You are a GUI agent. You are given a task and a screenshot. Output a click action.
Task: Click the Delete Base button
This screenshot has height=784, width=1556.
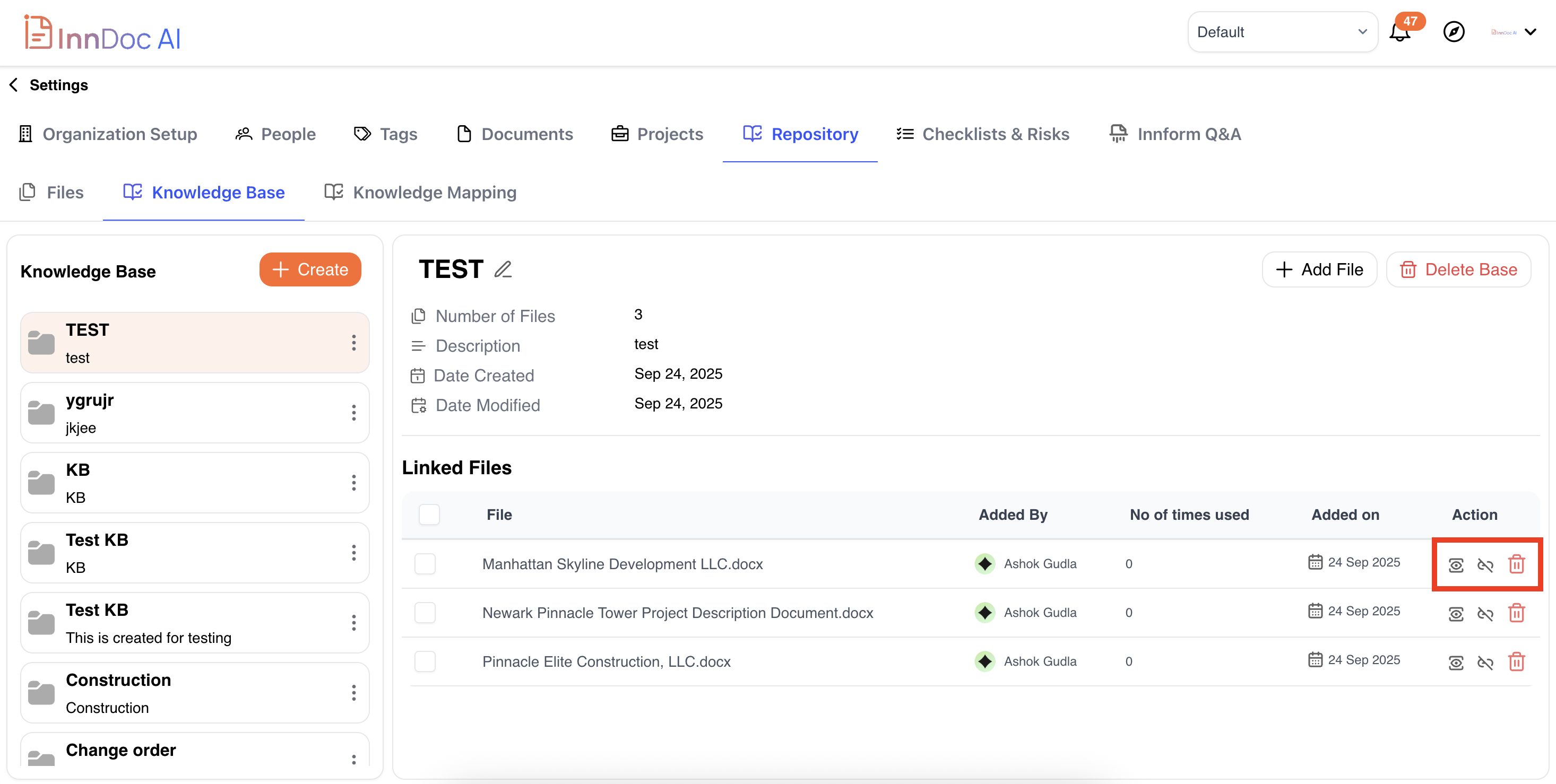pos(1458,269)
